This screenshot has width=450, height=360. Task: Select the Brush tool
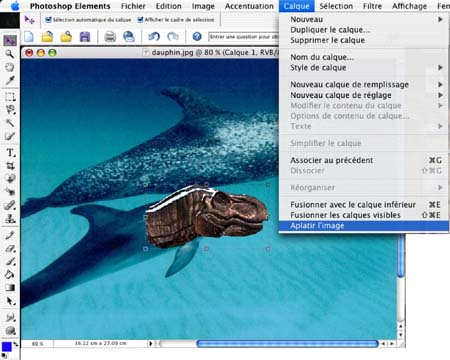click(x=10, y=261)
